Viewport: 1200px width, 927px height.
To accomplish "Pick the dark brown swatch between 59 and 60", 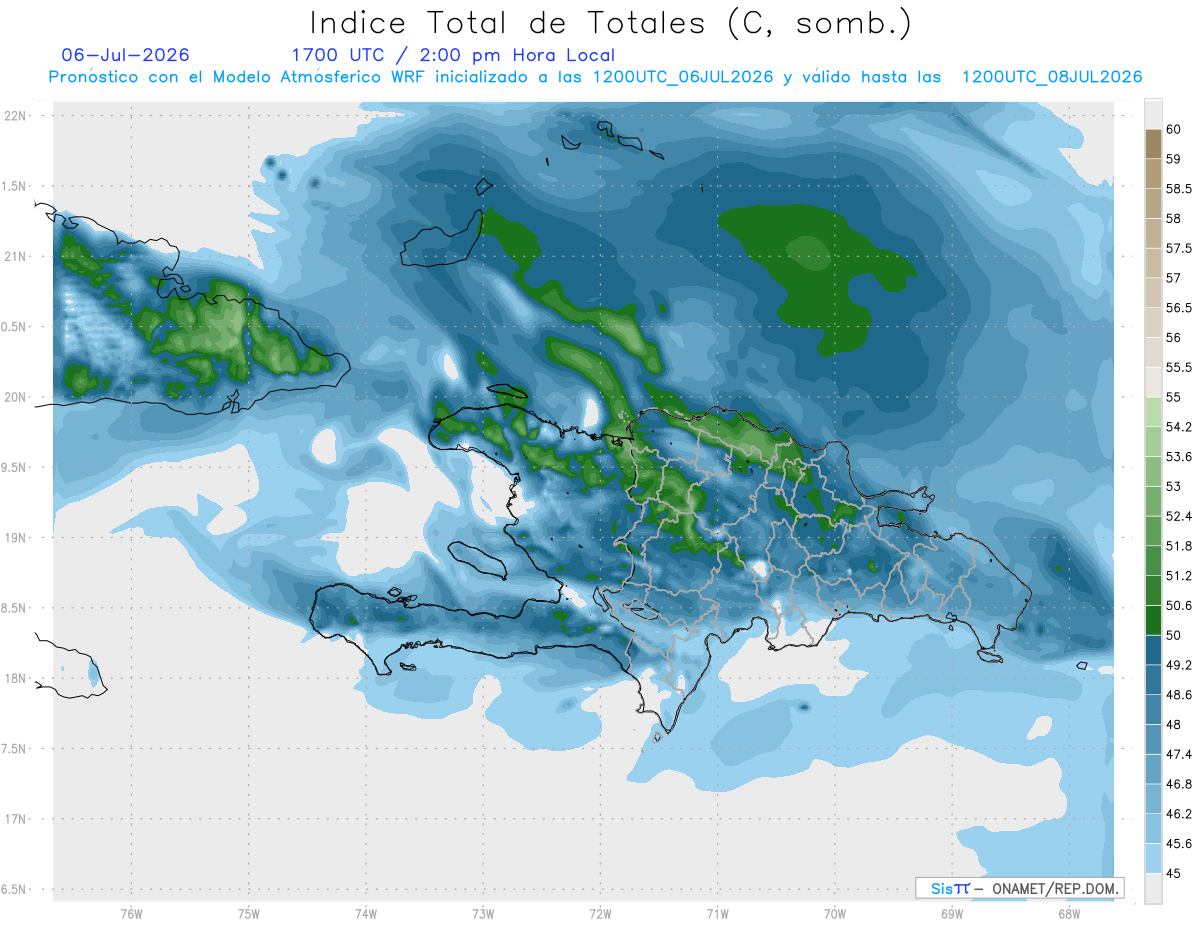I will click(1153, 144).
